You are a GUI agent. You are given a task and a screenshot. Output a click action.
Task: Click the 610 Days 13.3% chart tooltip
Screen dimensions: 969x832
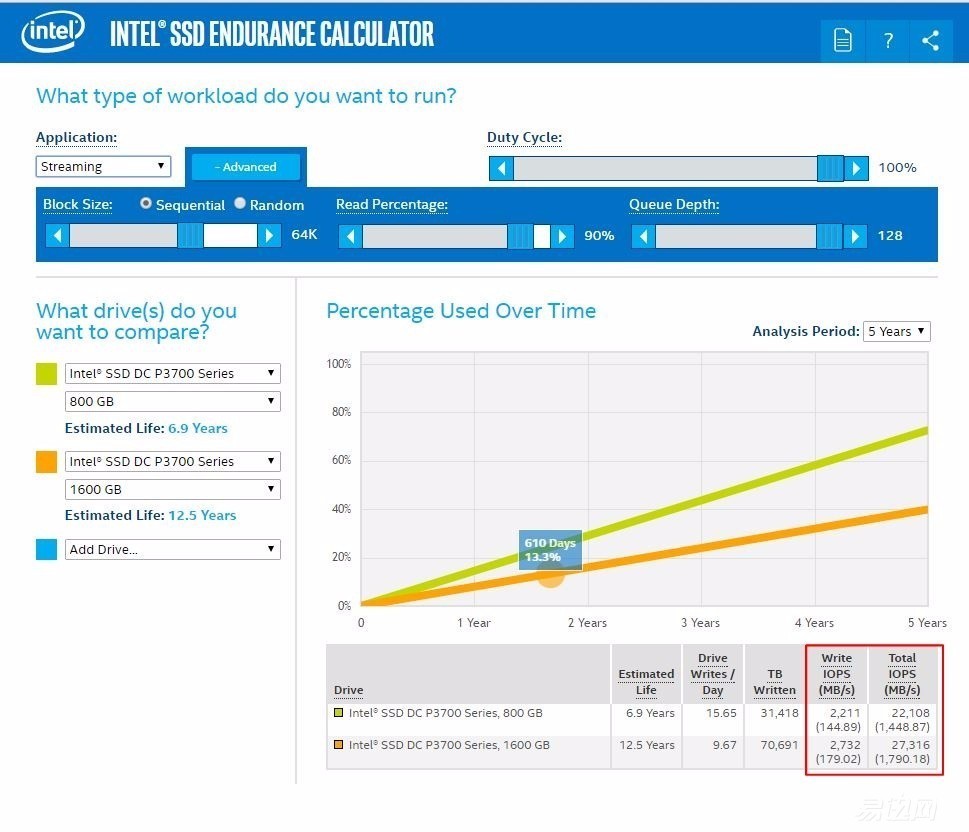coord(550,550)
